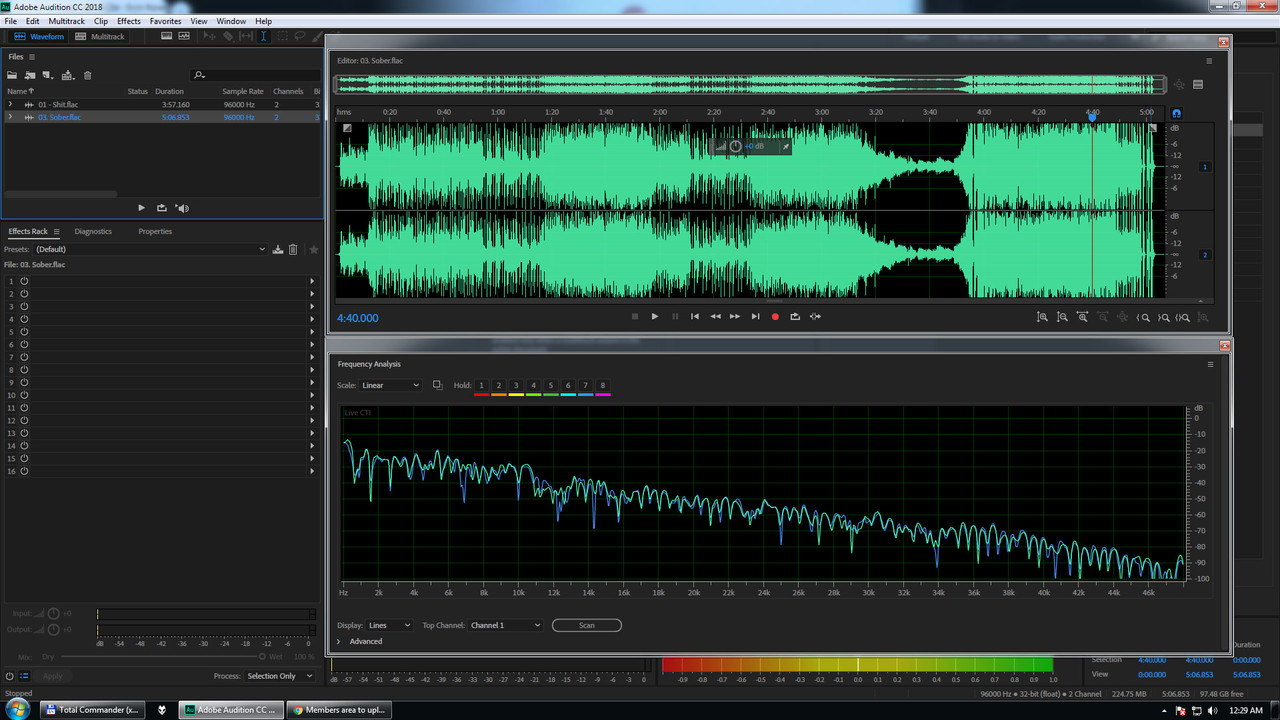Viewport: 1280px width, 720px height.
Task: Toggle power for effect slot 5
Action: 24,332
